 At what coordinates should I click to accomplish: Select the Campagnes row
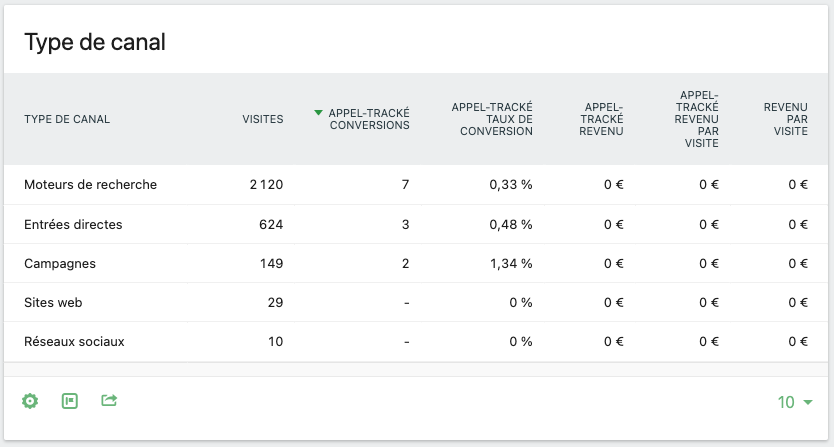click(416, 263)
